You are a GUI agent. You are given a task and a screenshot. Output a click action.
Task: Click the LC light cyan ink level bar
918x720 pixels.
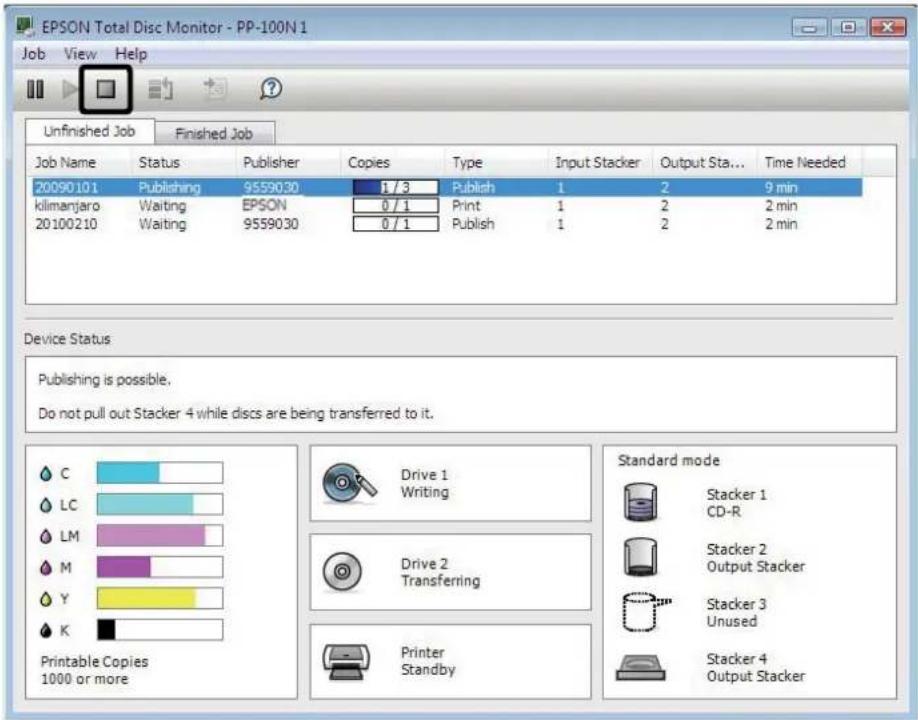click(x=160, y=505)
